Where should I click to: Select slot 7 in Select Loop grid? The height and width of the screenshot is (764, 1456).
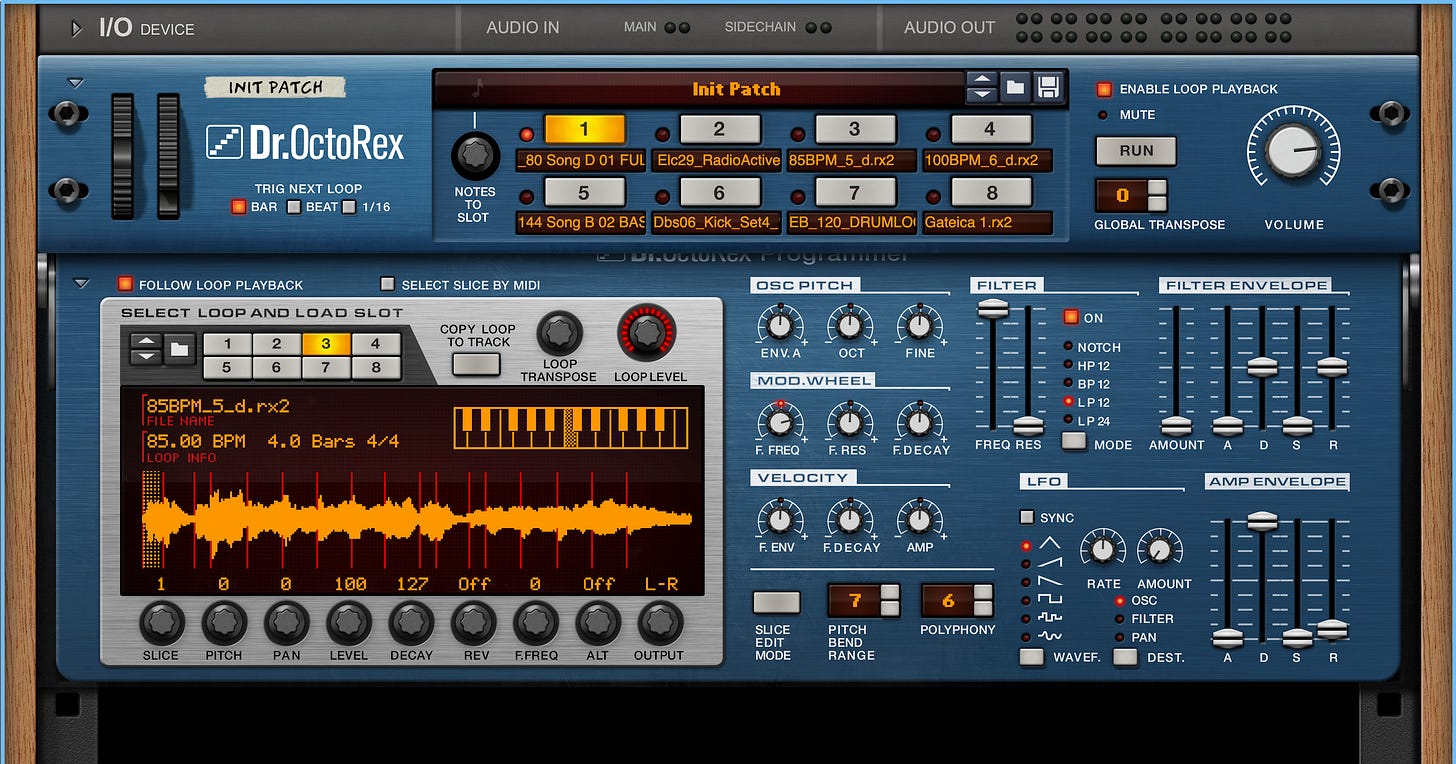(326, 367)
